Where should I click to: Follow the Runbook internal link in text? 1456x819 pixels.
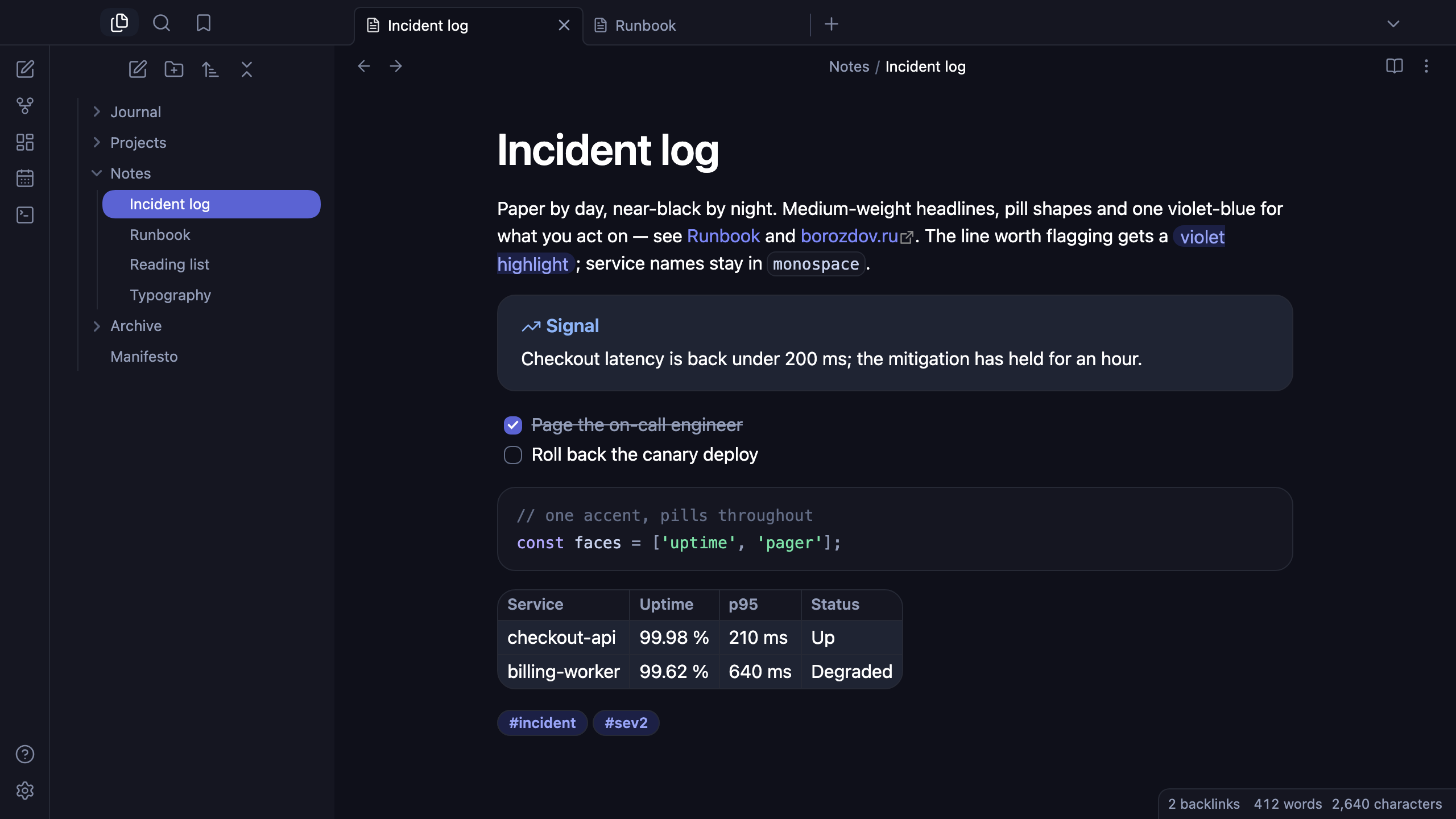(x=723, y=236)
